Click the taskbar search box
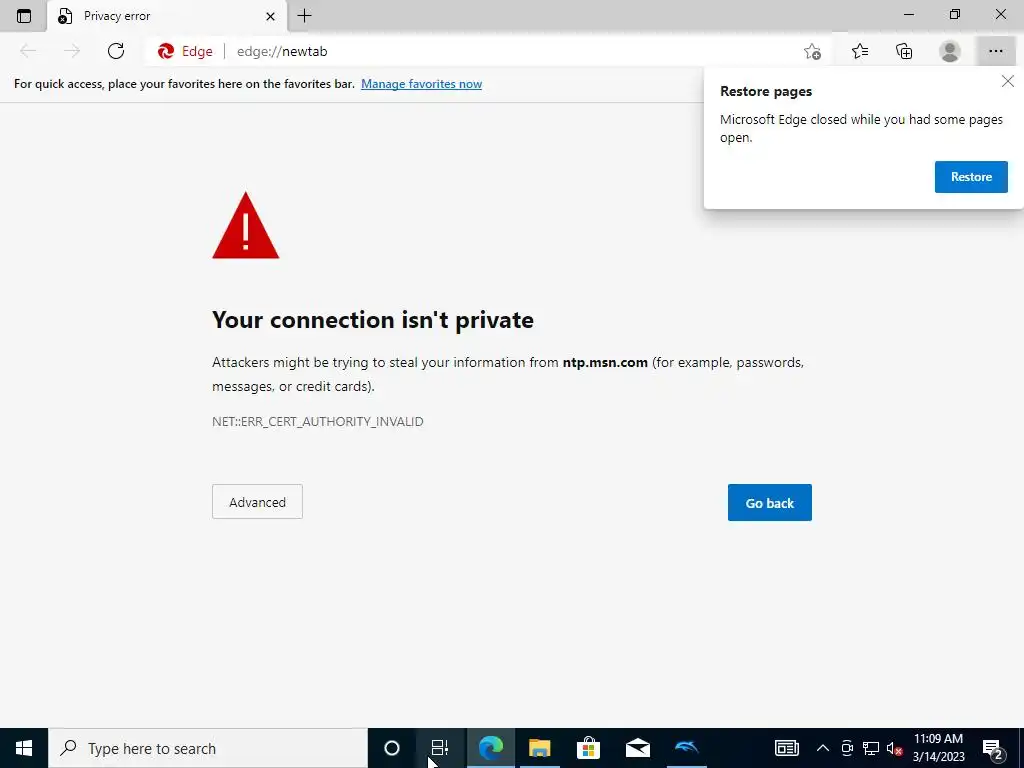1024x768 pixels. pos(208,748)
